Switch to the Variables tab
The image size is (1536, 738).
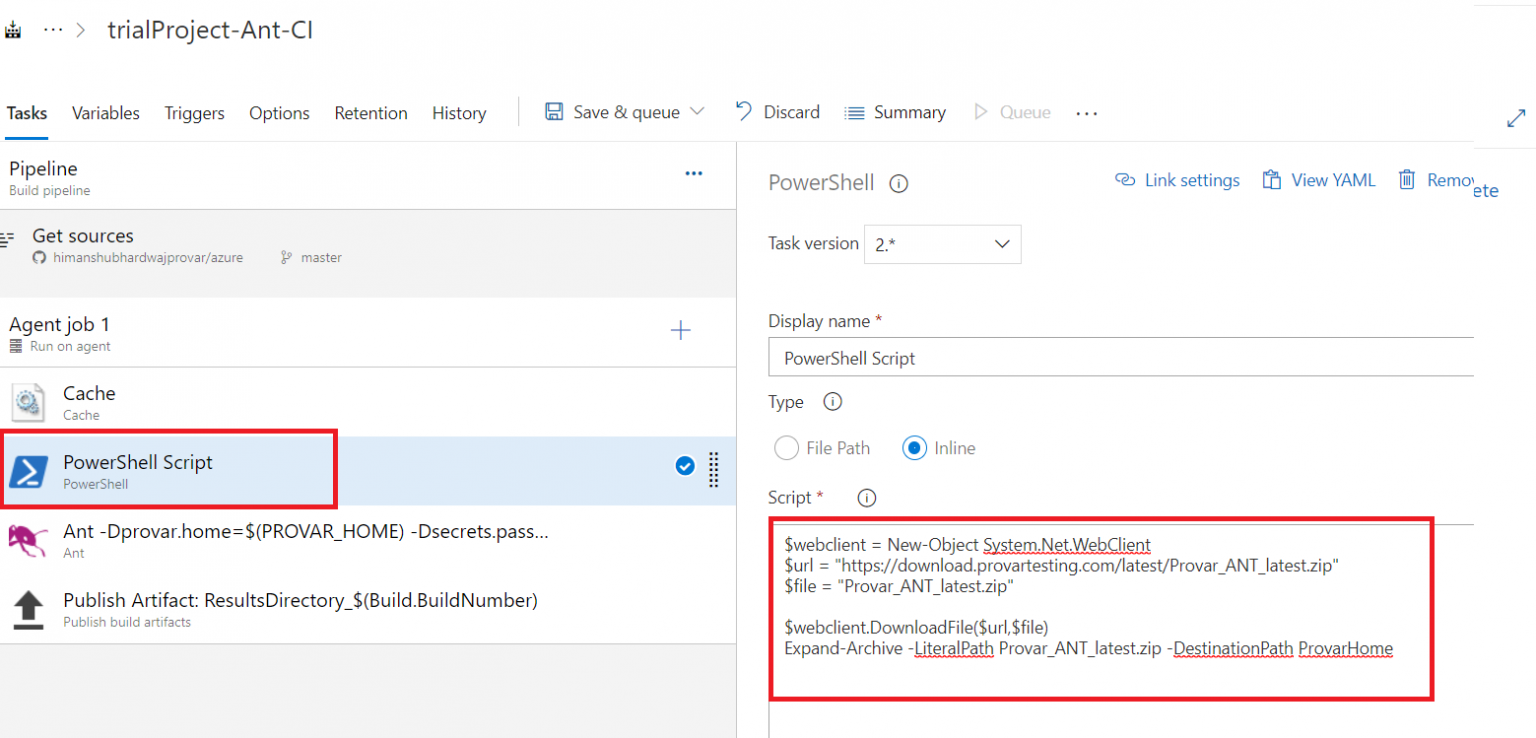pyautogui.click(x=105, y=113)
